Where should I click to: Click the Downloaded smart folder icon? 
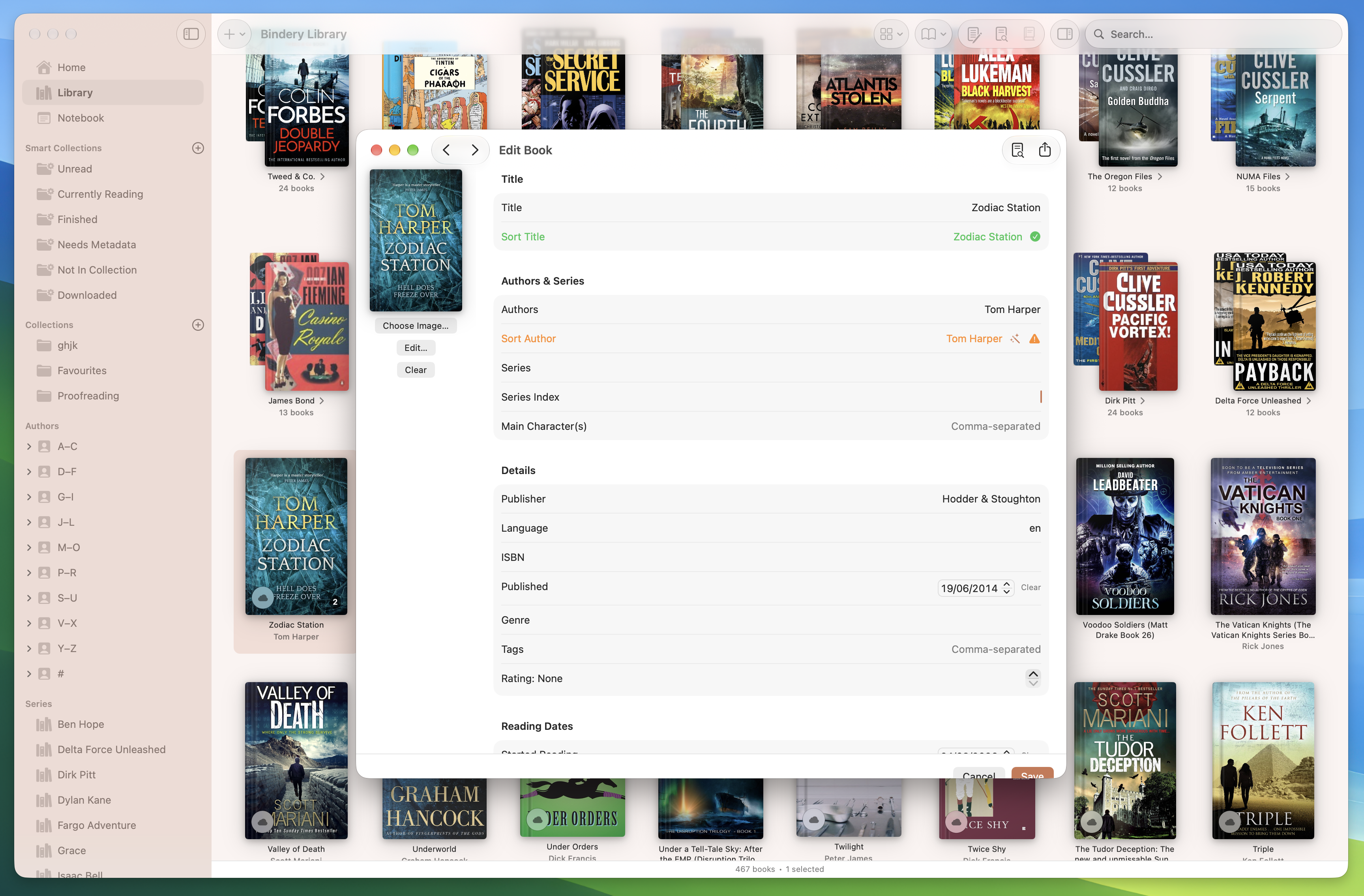click(45, 295)
